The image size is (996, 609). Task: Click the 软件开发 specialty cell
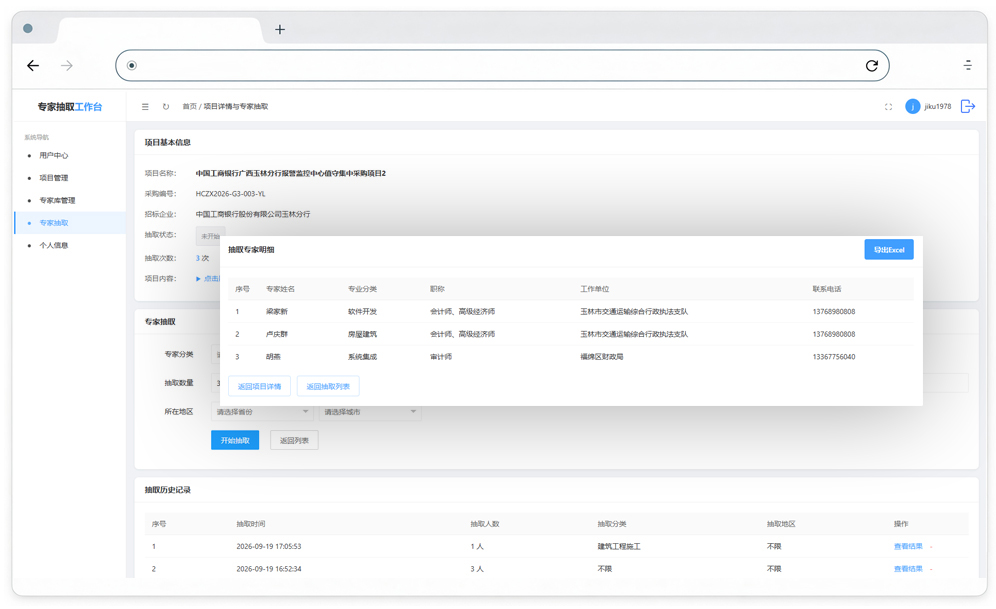(x=362, y=312)
